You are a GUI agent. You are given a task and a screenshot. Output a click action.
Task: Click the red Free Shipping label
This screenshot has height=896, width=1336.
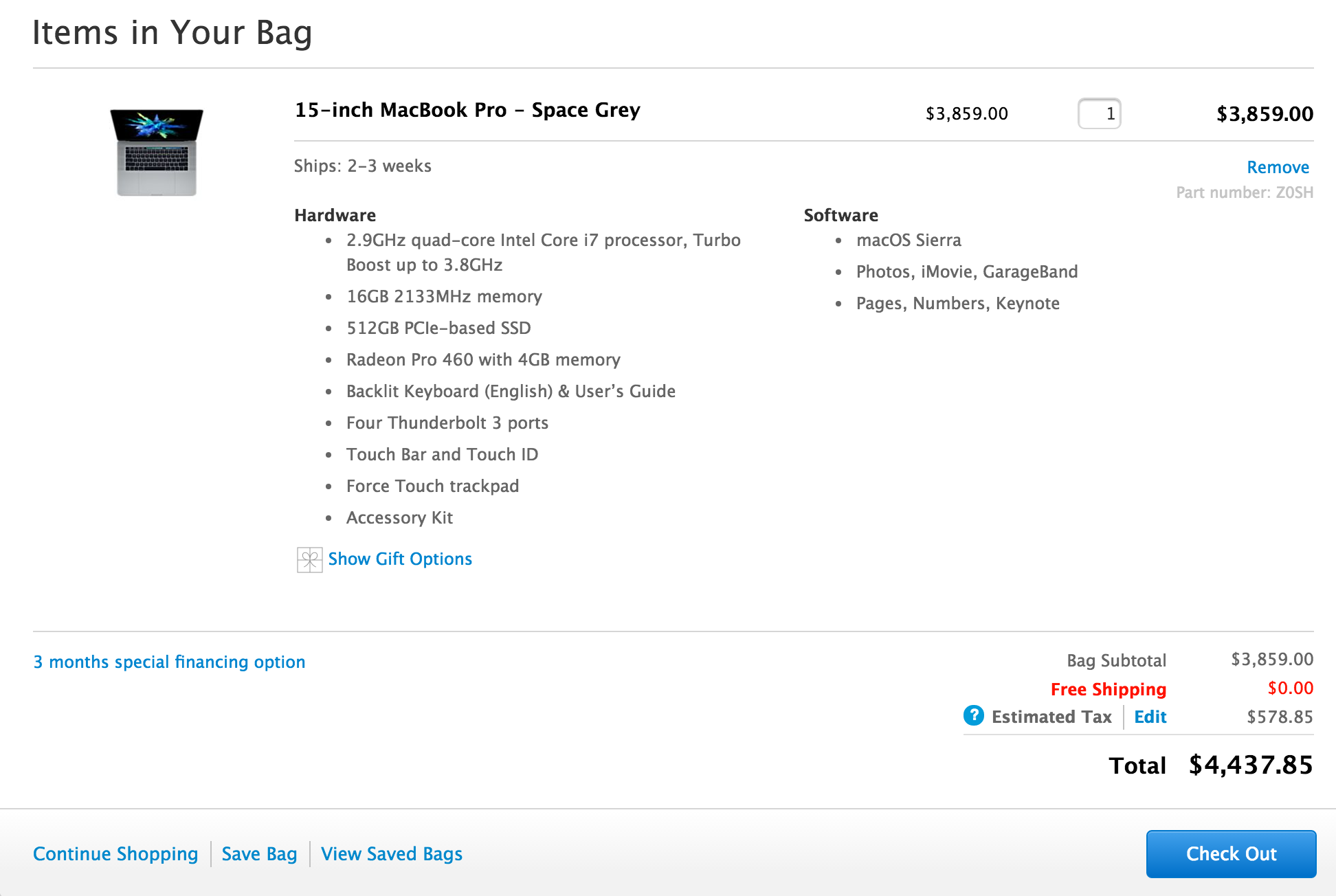[1108, 689]
